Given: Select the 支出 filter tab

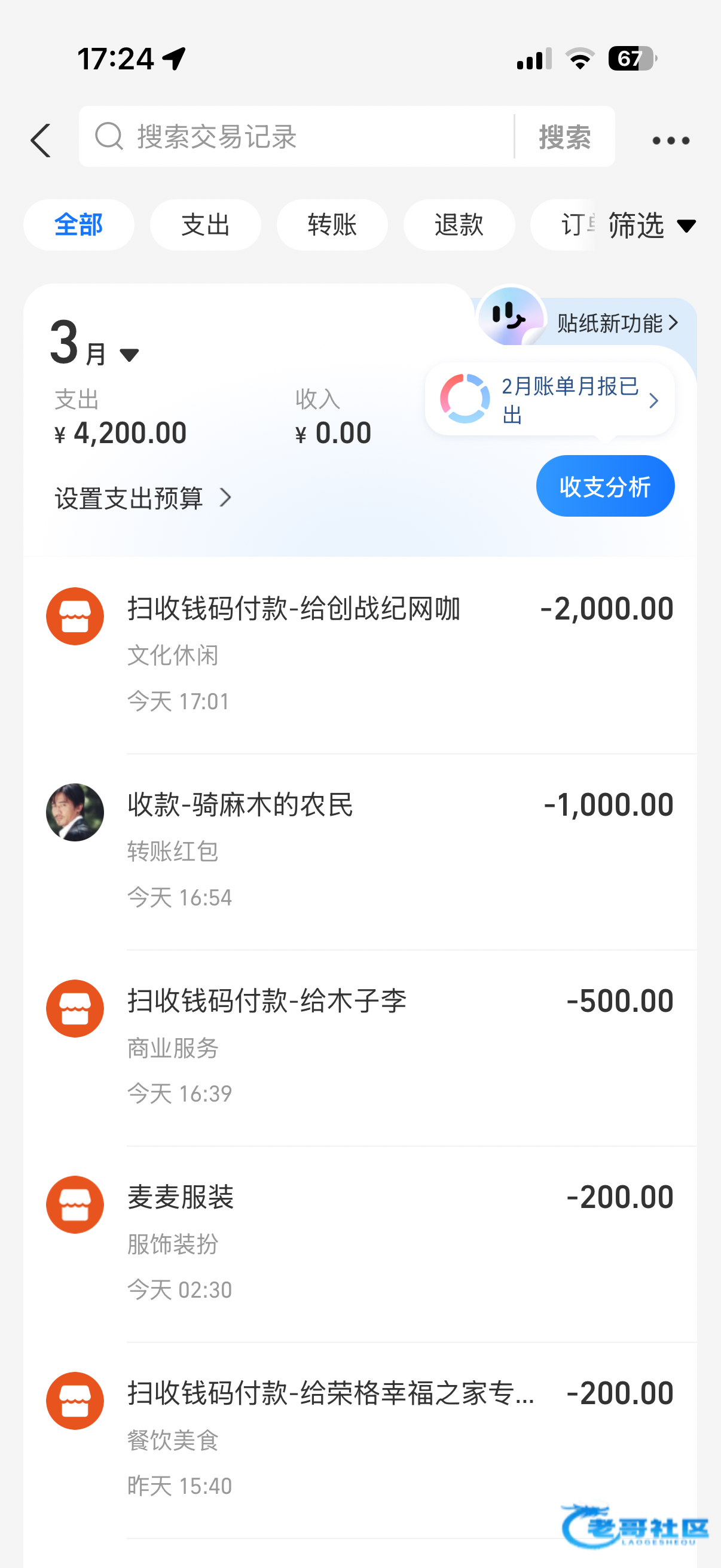Looking at the screenshot, I should coord(205,225).
